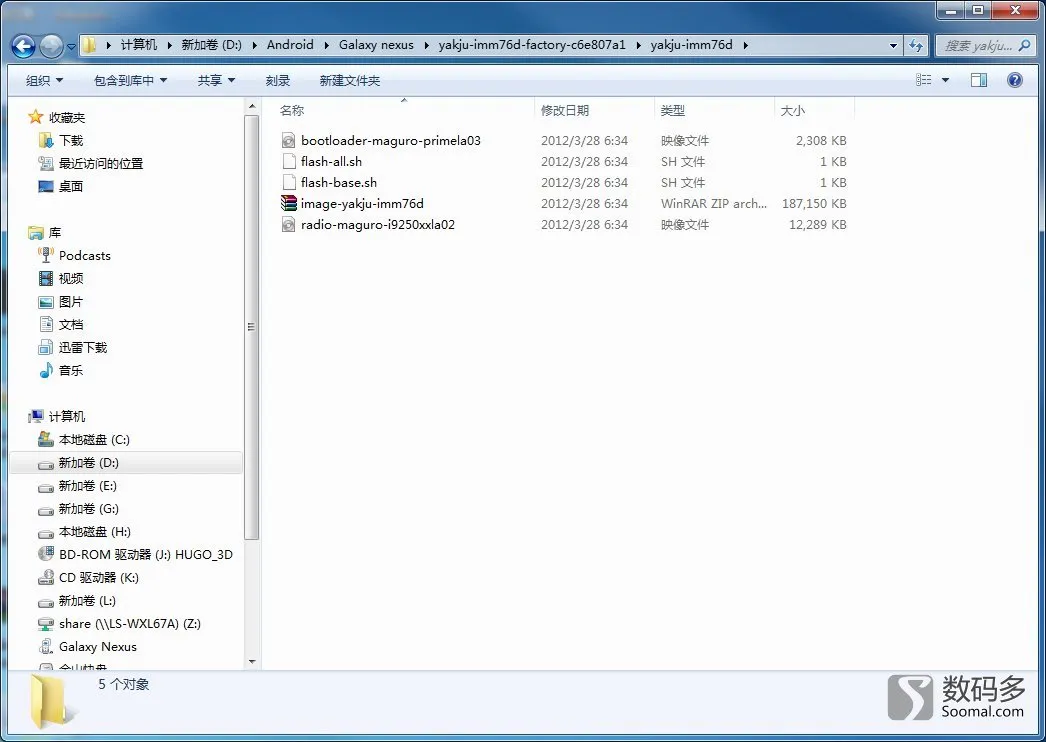Click Galaxy nexus breadcrumb segment
1046x742 pixels.
coord(376,45)
